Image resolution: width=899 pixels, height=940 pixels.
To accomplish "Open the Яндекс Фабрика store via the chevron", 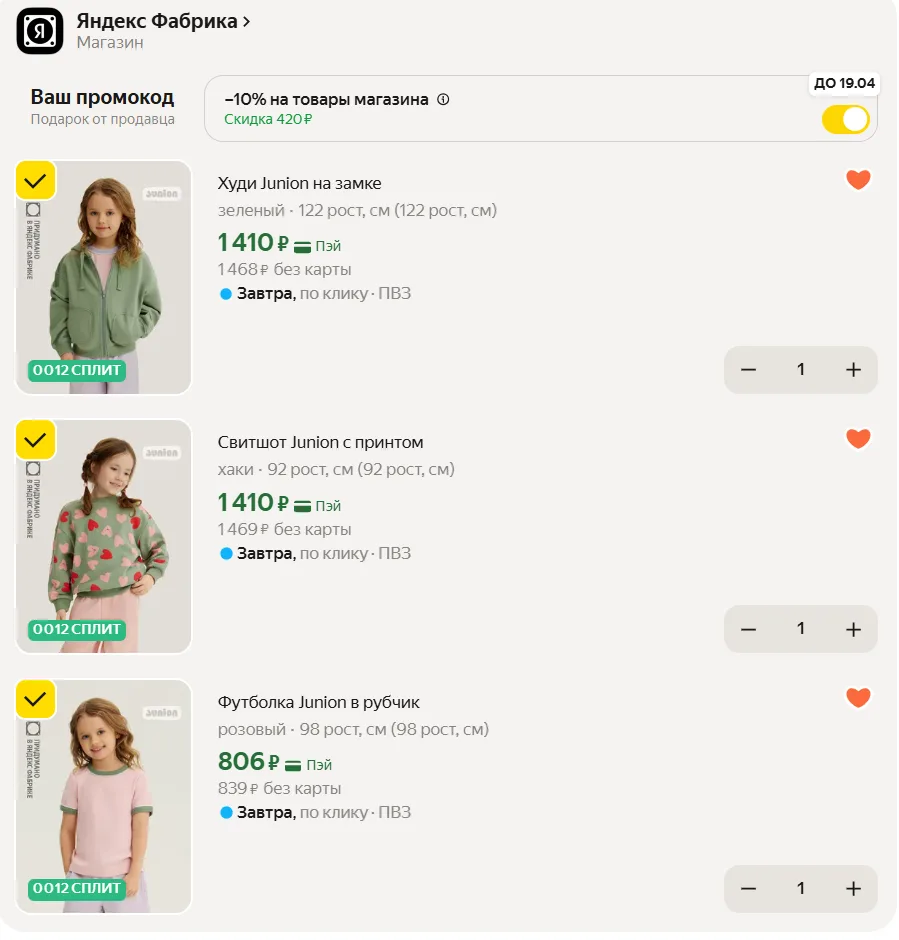I will [x=246, y=22].
